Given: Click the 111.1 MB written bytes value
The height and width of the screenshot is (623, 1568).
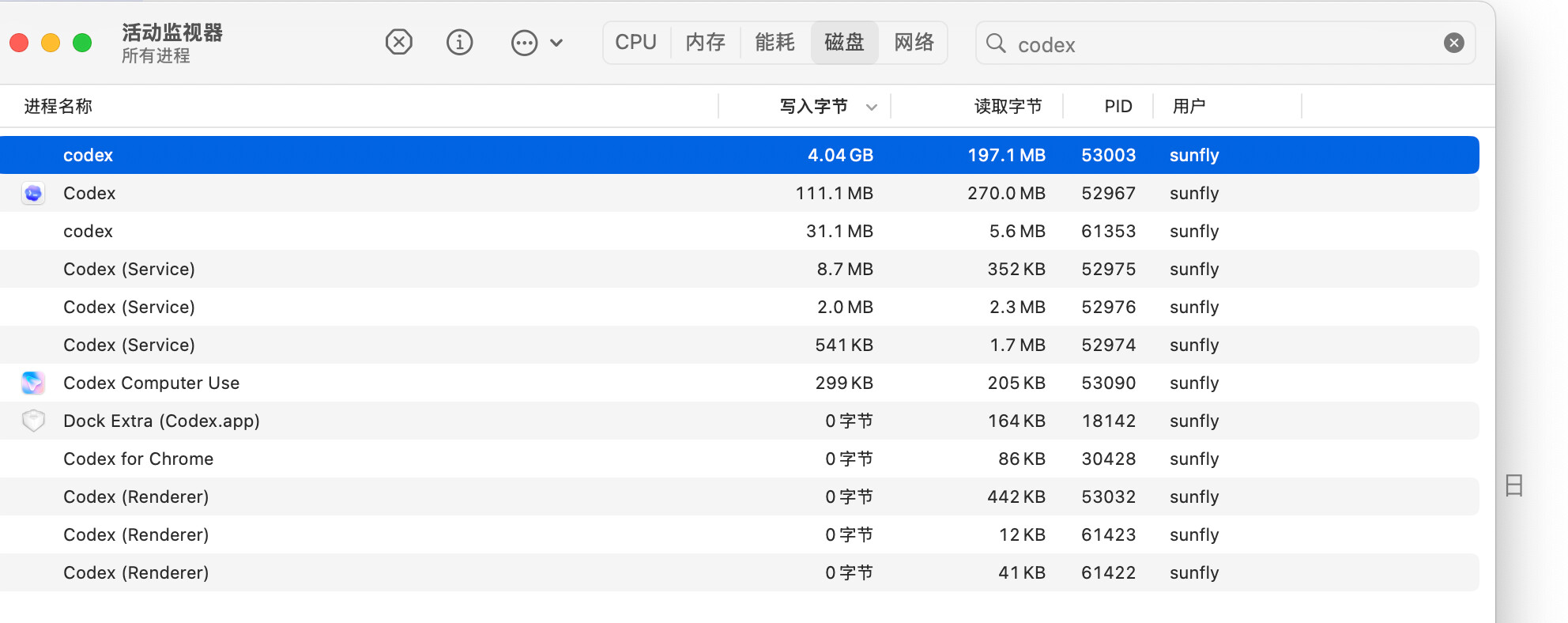Looking at the screenshot, I should click(x=834, y=193).
